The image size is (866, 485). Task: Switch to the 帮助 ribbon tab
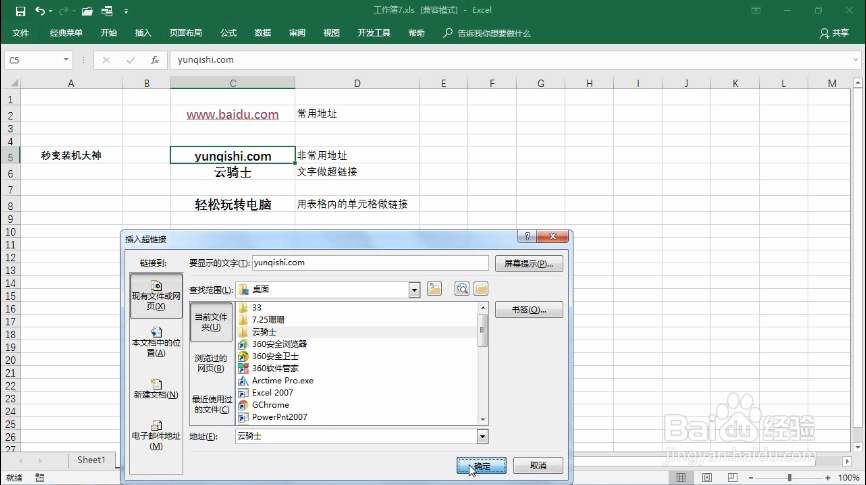point(416,33)
